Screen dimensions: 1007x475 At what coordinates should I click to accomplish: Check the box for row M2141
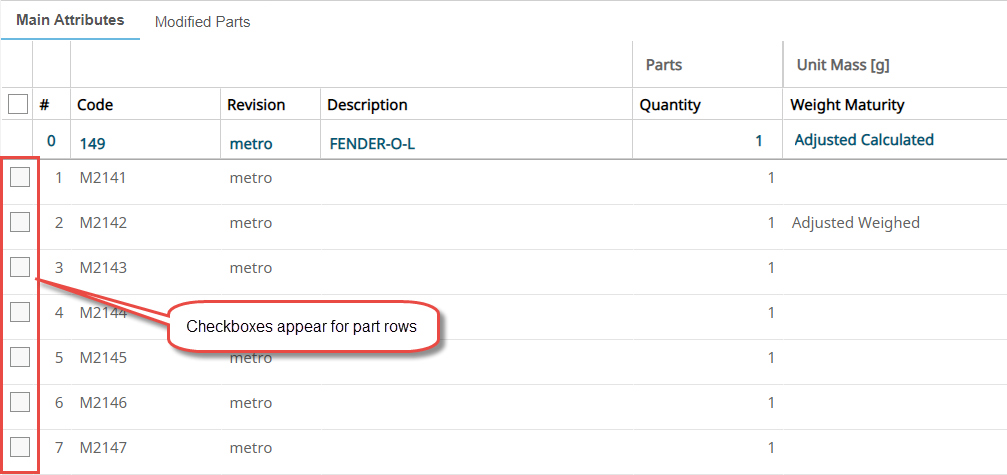pyautogui.click(x=20, y=178)
